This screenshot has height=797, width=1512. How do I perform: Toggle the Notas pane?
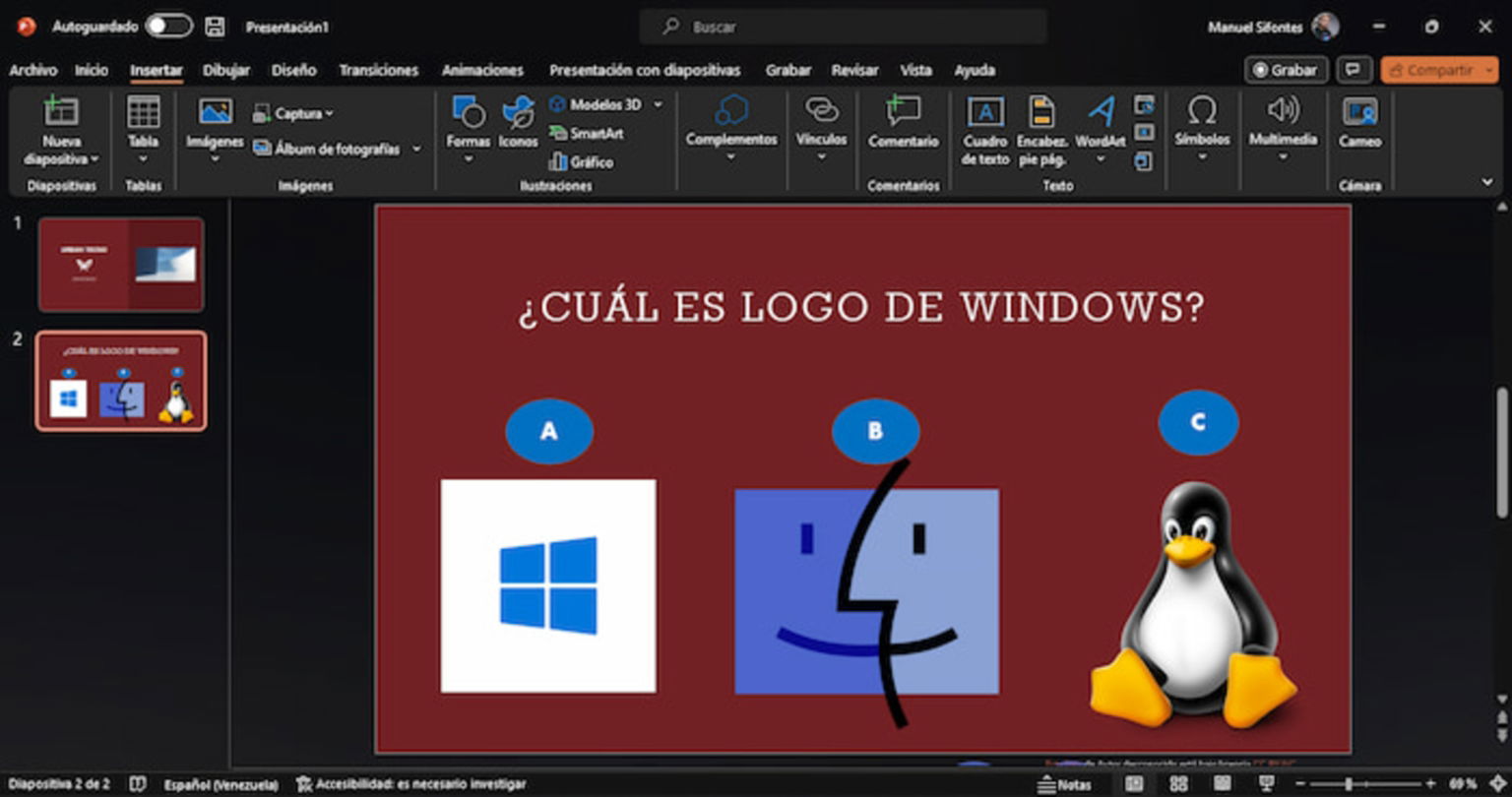coord(1064,784)
